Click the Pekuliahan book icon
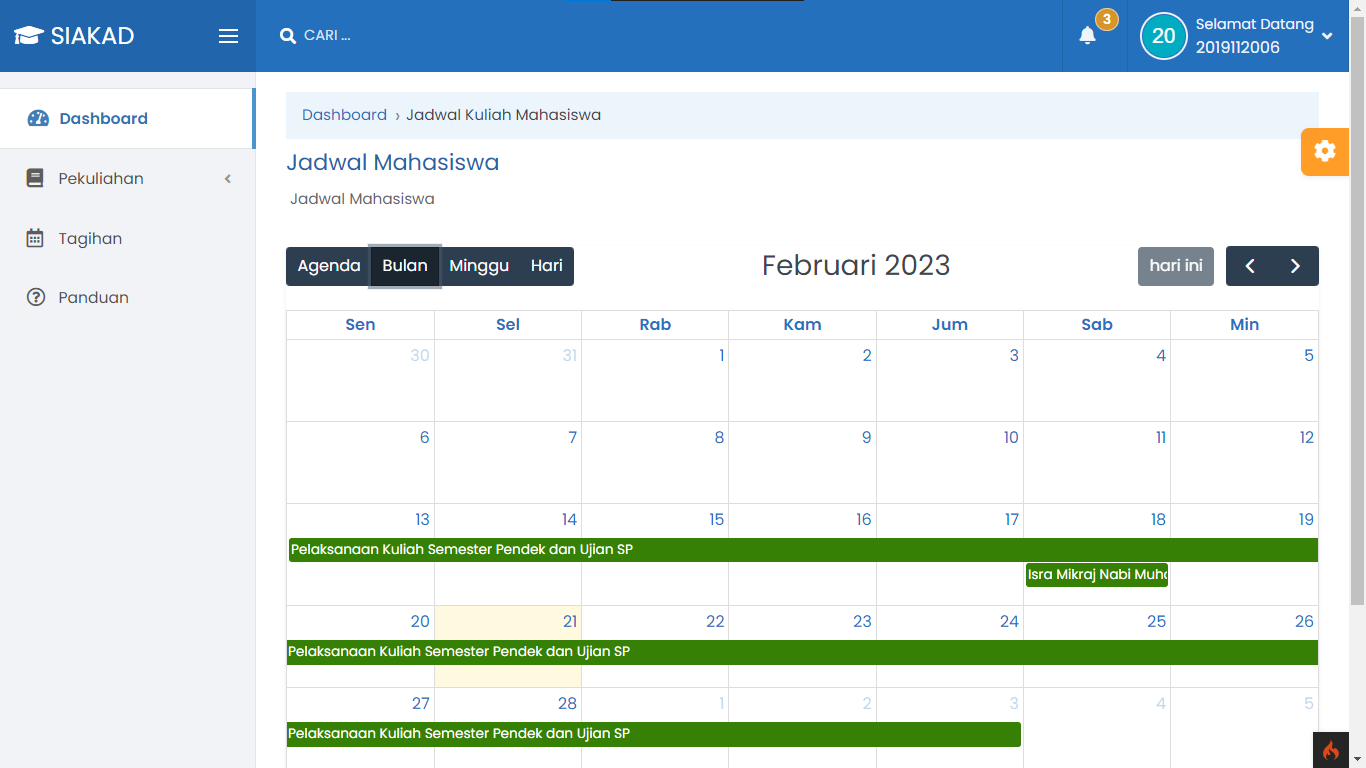The height and width of the screenshot is (768, 1366). coord(35,178)
